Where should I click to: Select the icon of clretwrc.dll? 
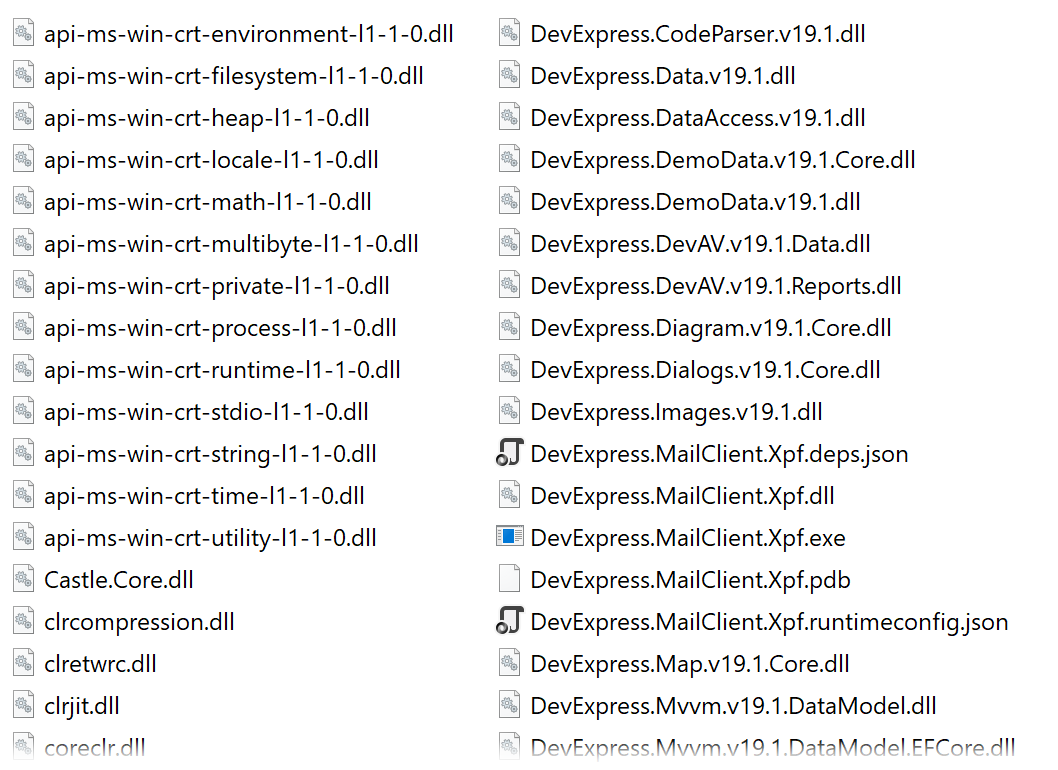click(24, 663)
